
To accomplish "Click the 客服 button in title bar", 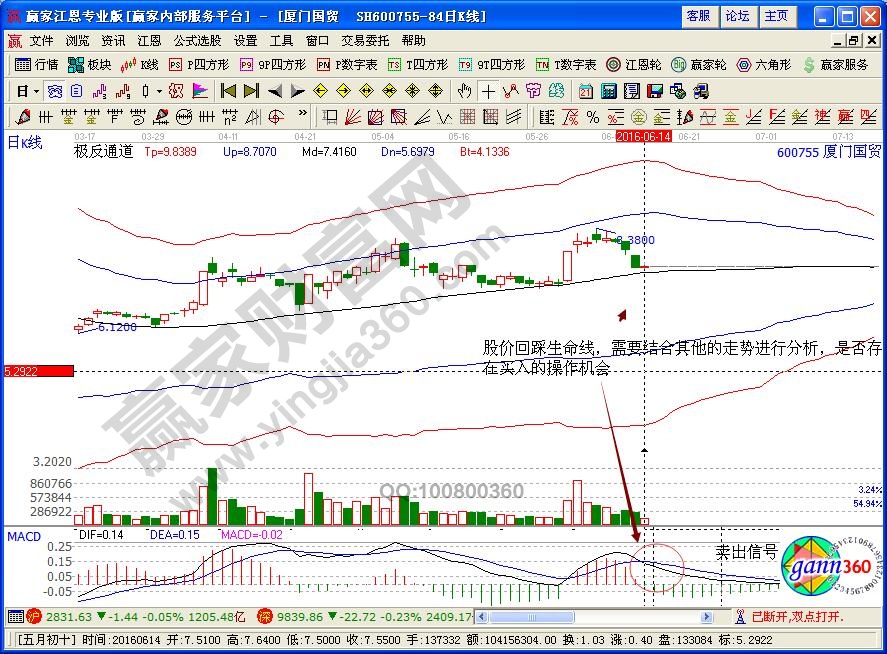I will pos(698,16).
